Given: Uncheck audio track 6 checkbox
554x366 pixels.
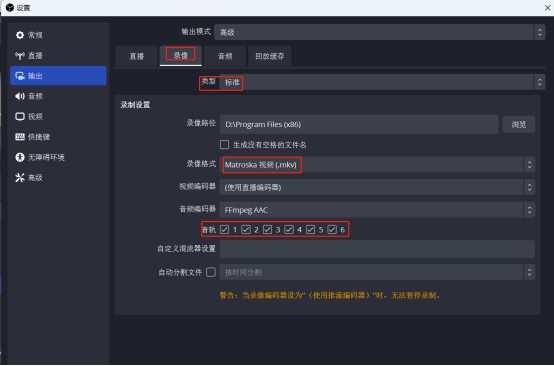Looking at the screenshot, I should (x=332, y=230).
